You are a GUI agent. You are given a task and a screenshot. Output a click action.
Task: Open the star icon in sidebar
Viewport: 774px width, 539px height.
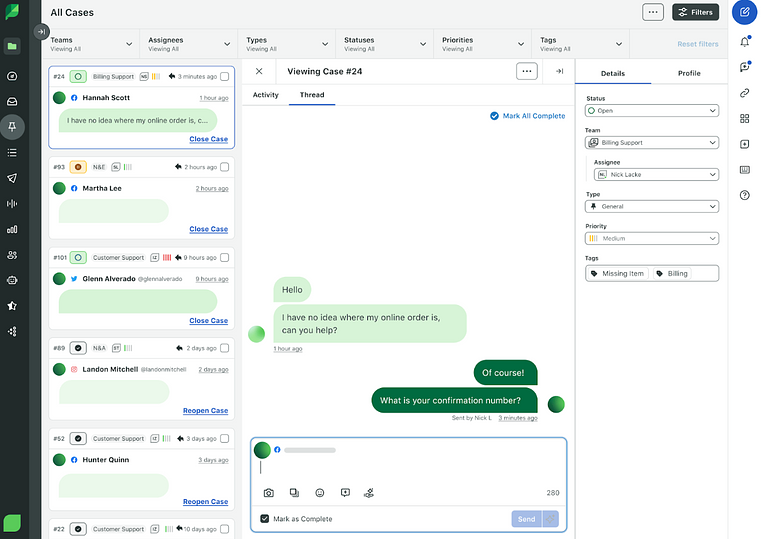[12, 306]
